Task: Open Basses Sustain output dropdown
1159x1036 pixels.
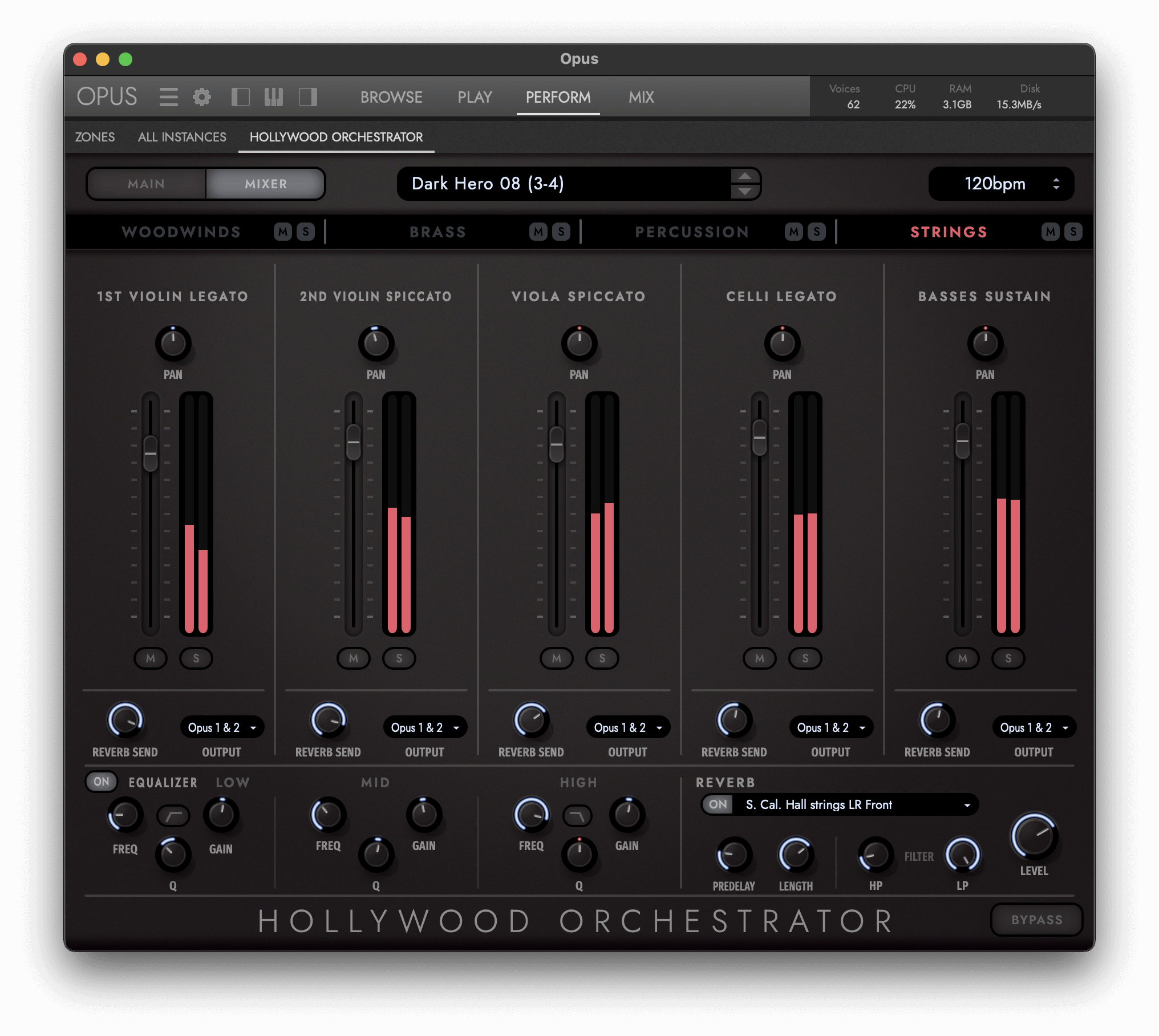Action: click(1033, 727)
